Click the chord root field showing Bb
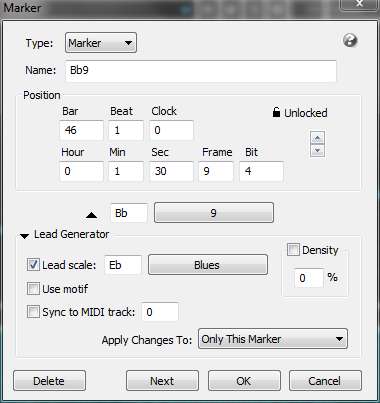The image size is (380, 403). pos(129,213)
